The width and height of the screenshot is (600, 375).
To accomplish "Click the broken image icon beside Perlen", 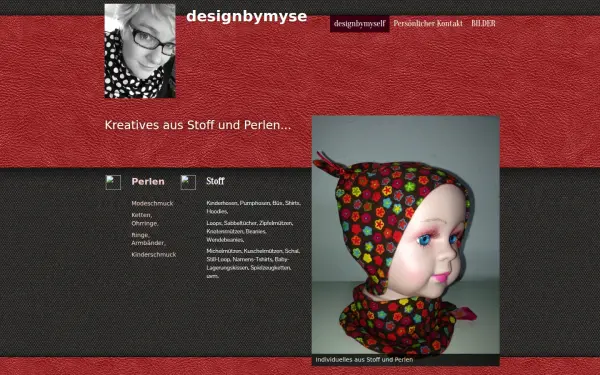I will coord(113,183).
